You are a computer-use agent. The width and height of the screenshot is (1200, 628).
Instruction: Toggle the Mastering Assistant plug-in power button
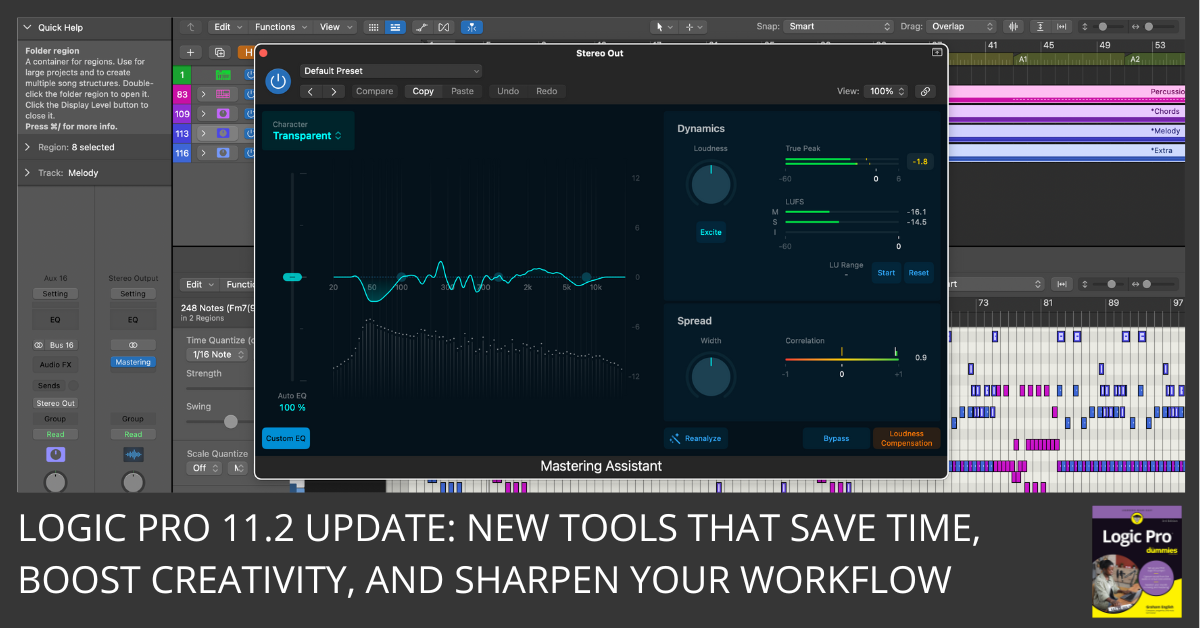click(278, 80)
